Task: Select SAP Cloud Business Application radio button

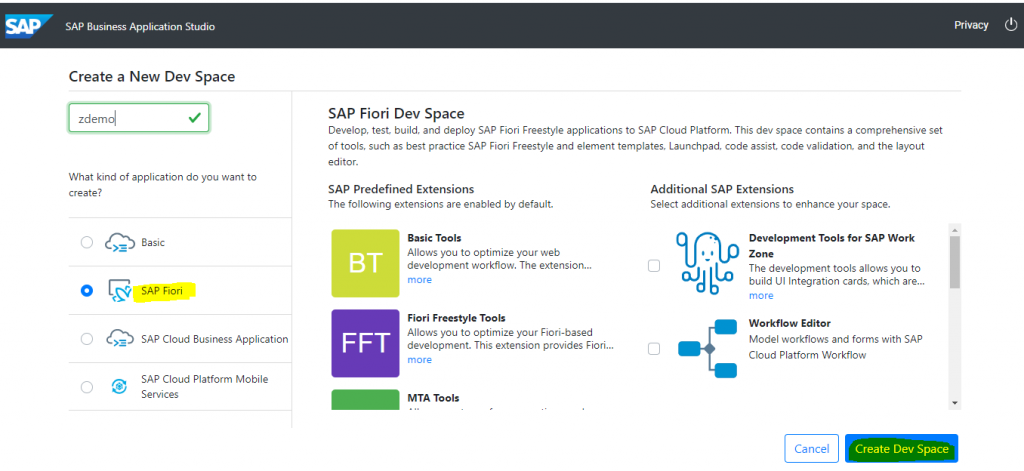Action: point(87,339)
